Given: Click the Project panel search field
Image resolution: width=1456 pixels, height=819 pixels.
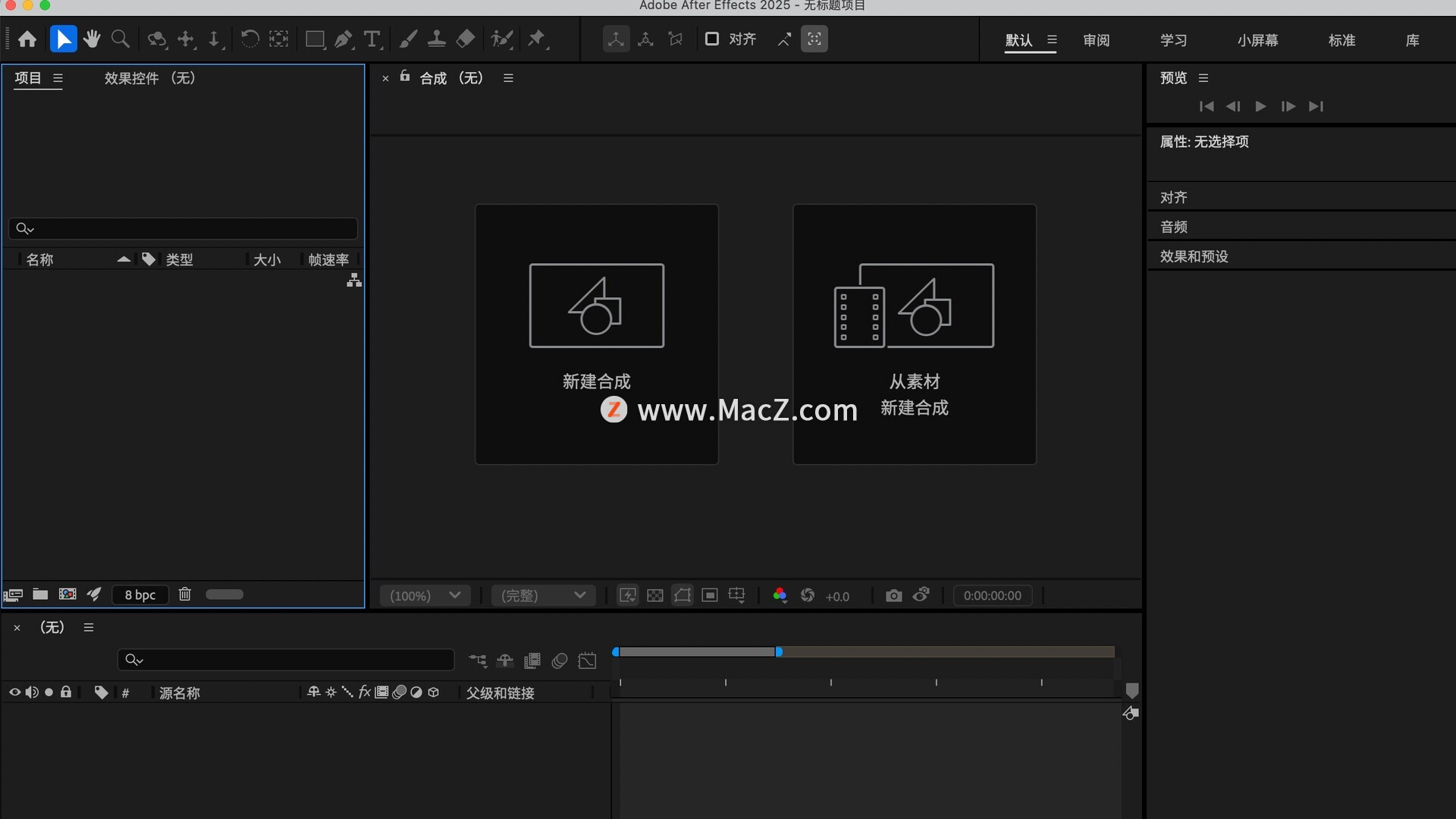Looking at the screenshot, I should (x=183, y=228).
